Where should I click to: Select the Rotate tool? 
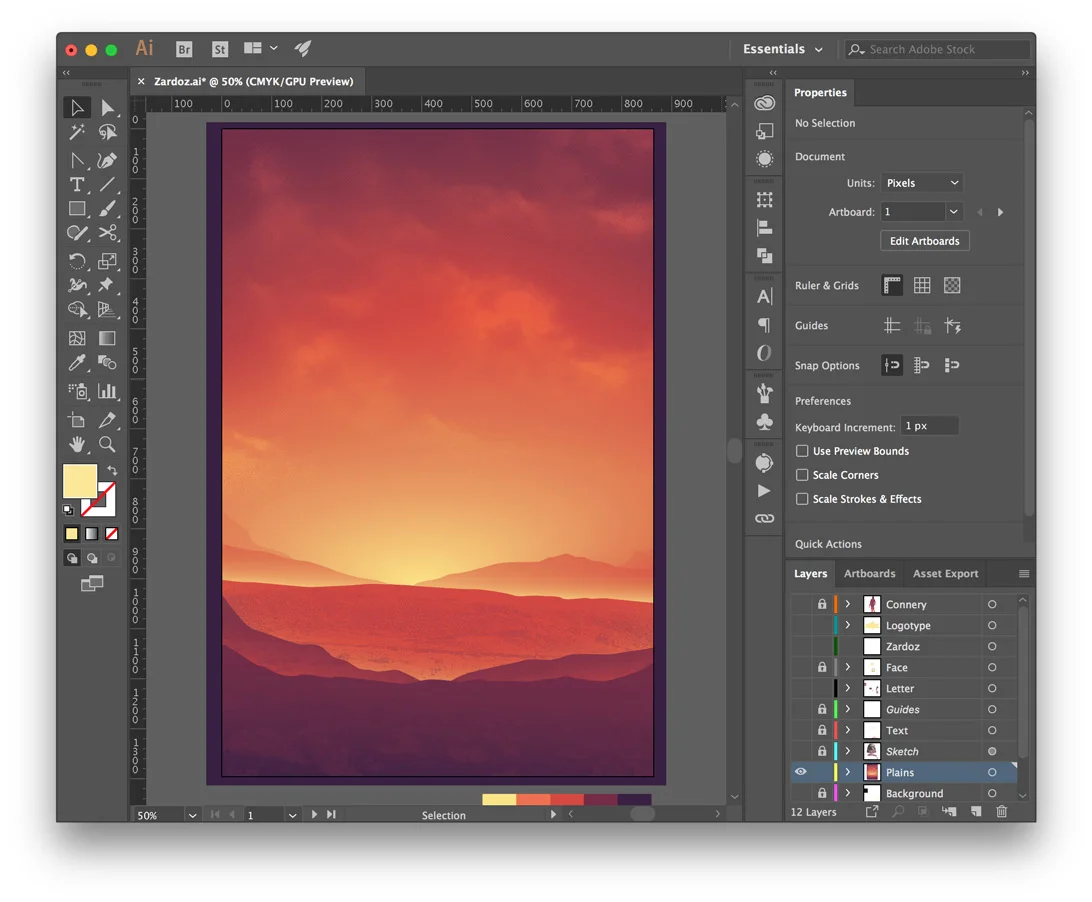(77, 261)
